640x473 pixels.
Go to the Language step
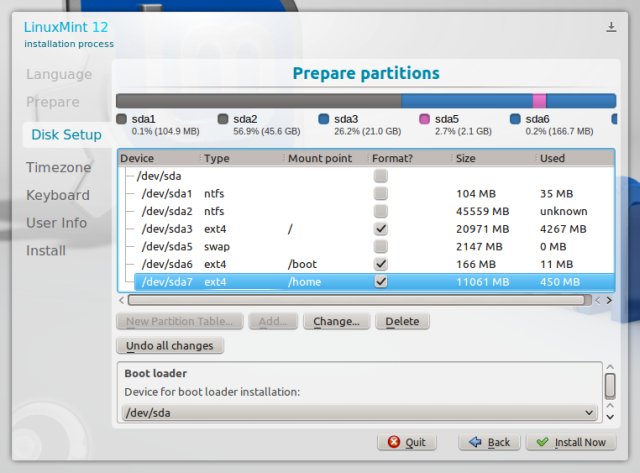tap(59, 74)
